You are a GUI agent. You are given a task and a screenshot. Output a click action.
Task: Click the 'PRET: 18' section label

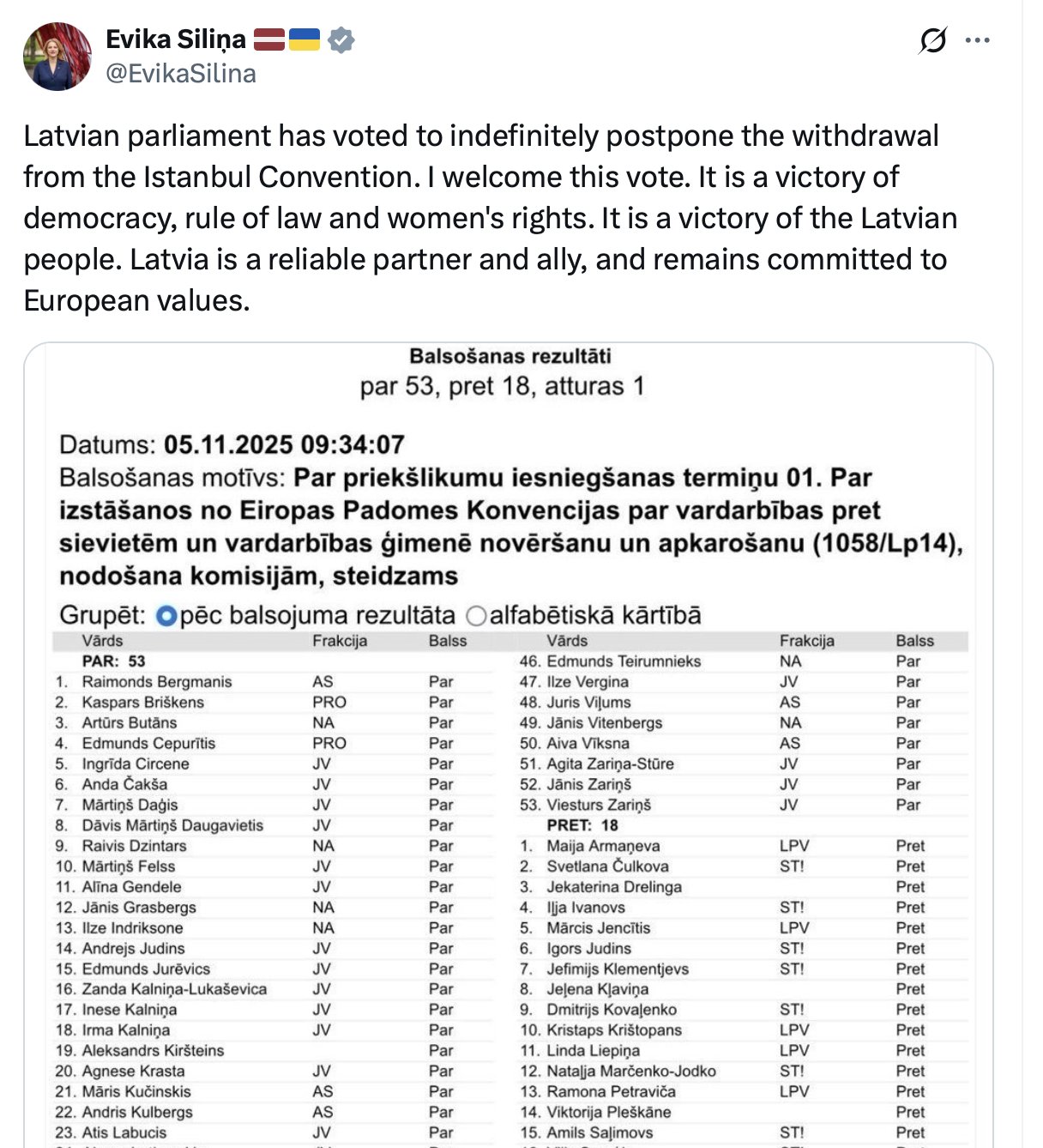click(582, 825)
